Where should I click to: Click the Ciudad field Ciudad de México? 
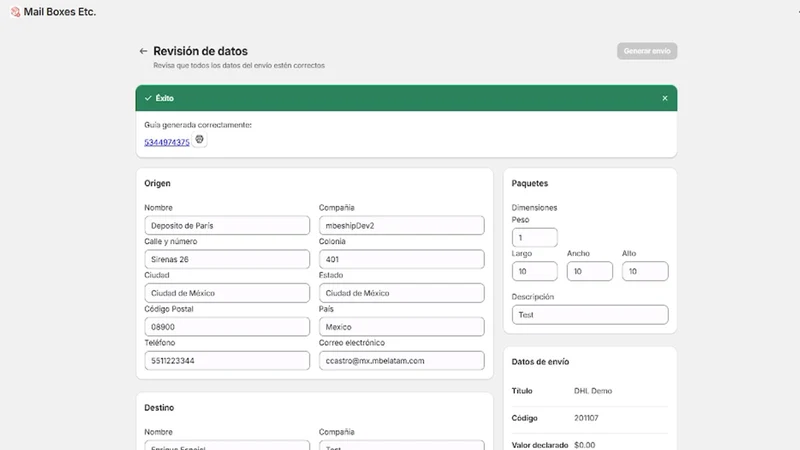tap(227, 293)
